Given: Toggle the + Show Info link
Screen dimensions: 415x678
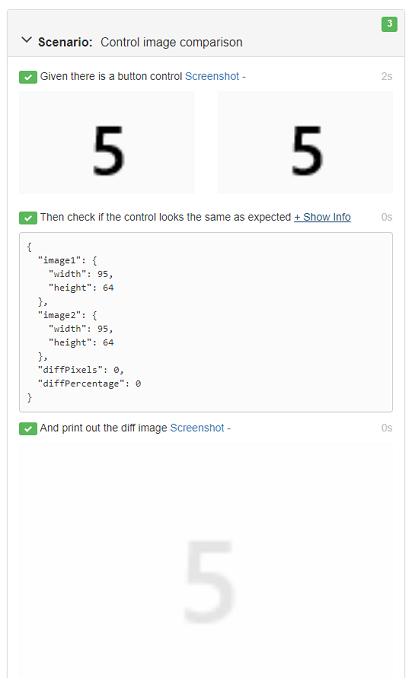Looking at the screenshot, I should (x=322, y=217).
